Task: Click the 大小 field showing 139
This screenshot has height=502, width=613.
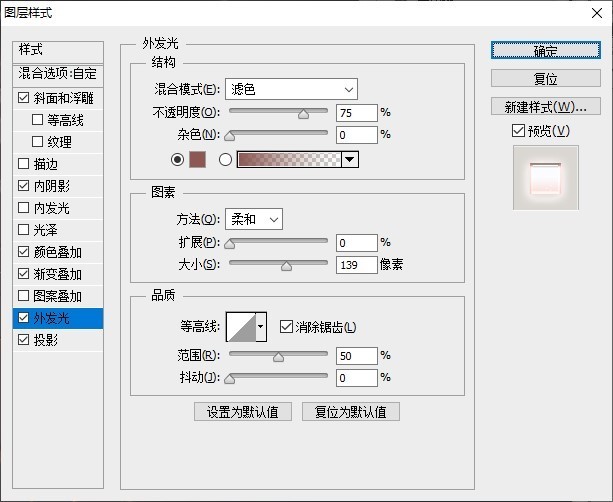Action: (x=357, y=265)
